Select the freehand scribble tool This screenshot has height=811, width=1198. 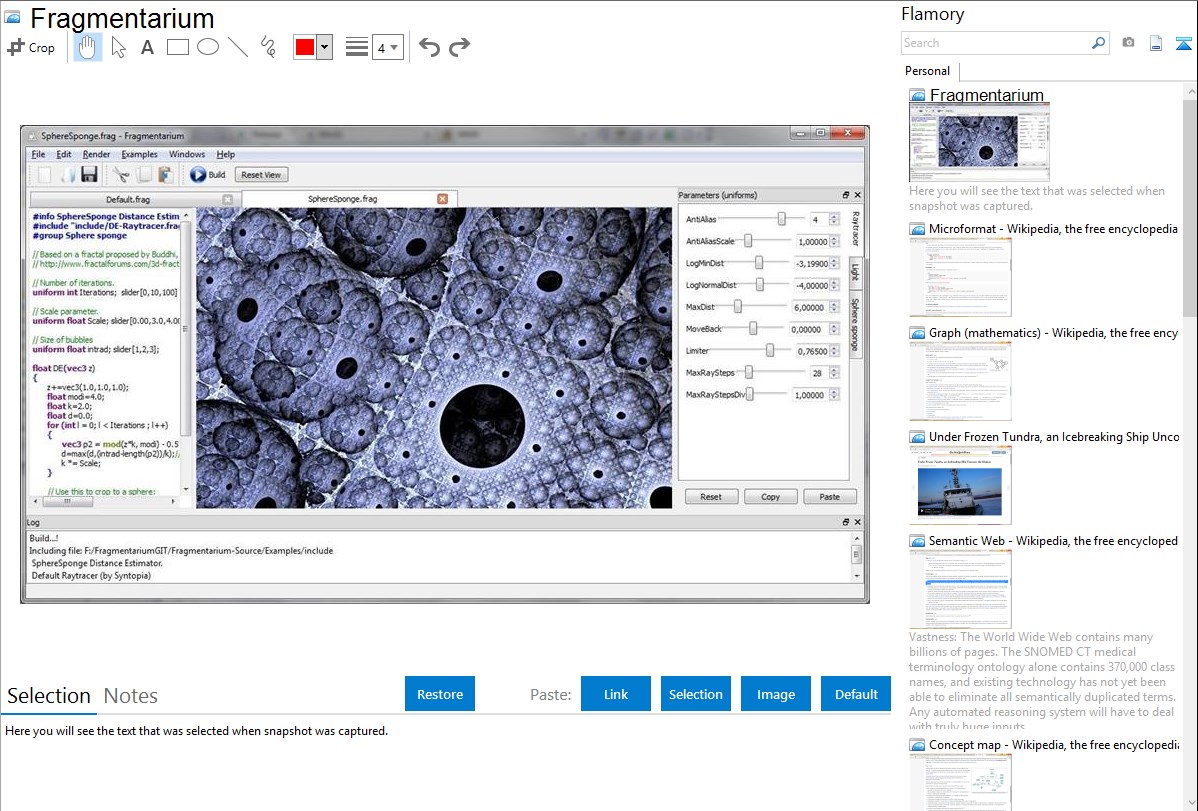point(268,47)
